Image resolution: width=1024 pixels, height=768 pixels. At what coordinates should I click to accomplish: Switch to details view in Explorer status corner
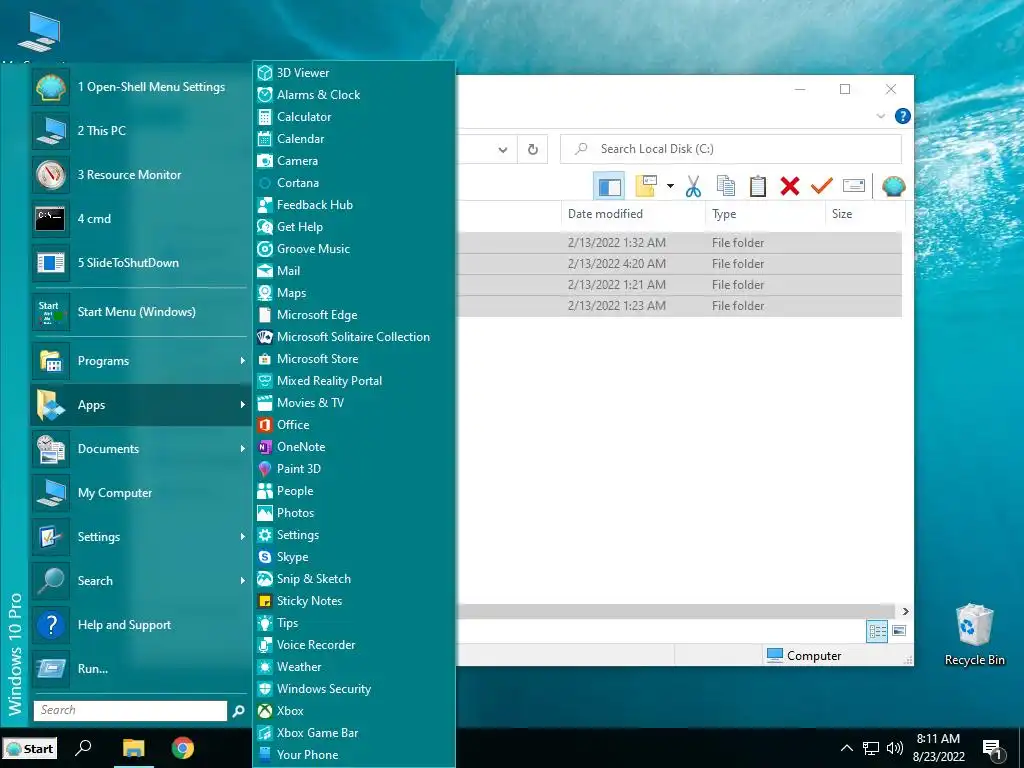877,631
